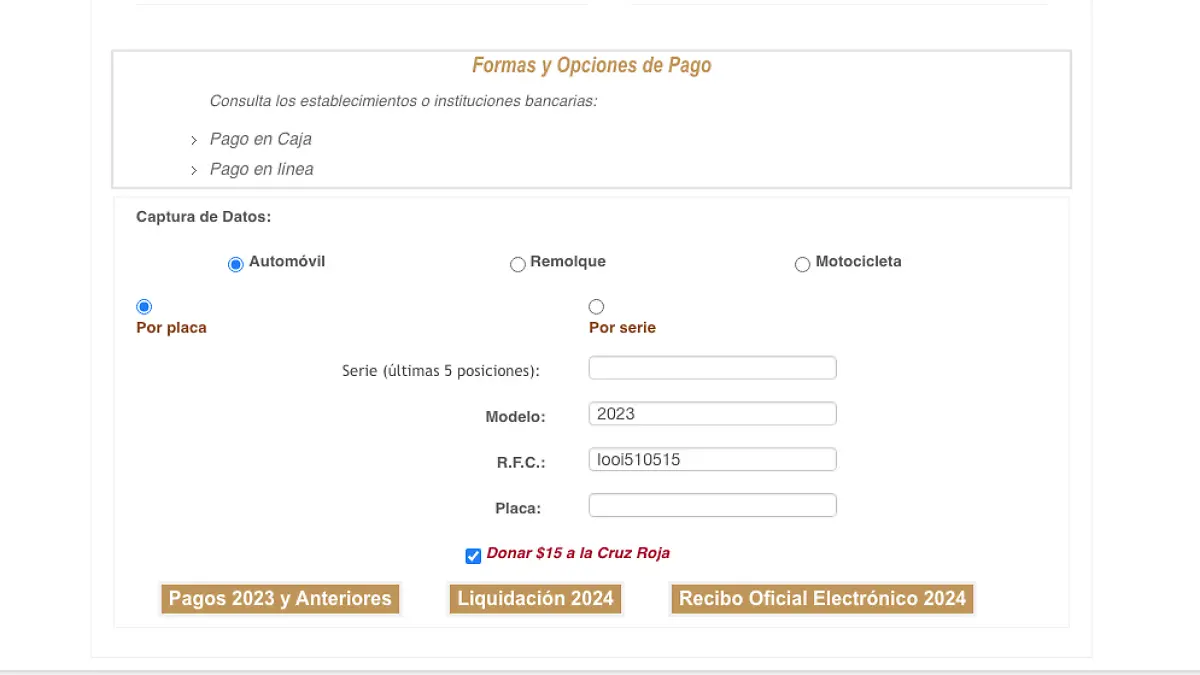Click the Donar $15 a la Cruz Roja label
This screenshot has width=1200, height=675.
[x=578, y=553]
